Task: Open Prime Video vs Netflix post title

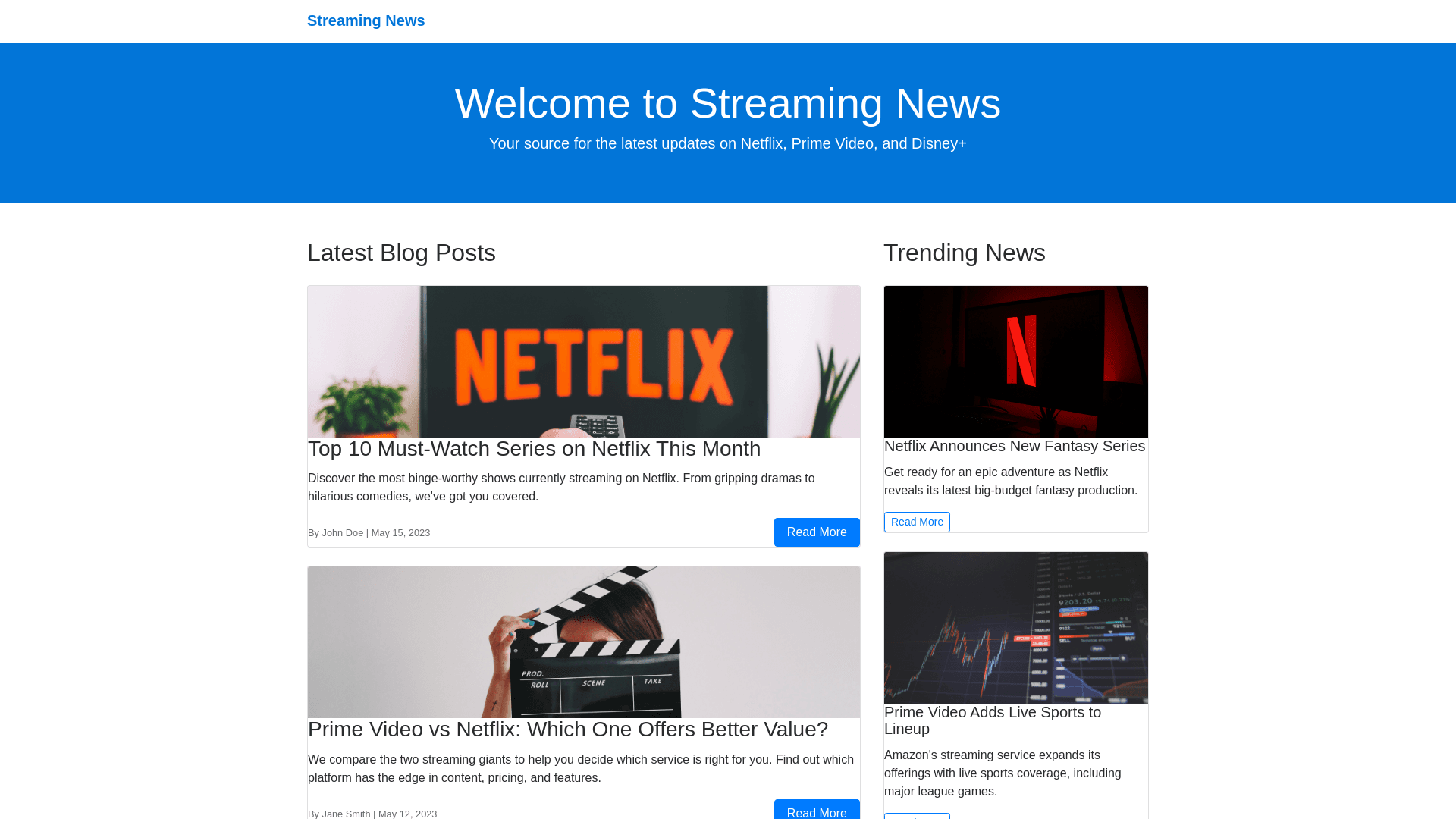Action: point(567,730)
